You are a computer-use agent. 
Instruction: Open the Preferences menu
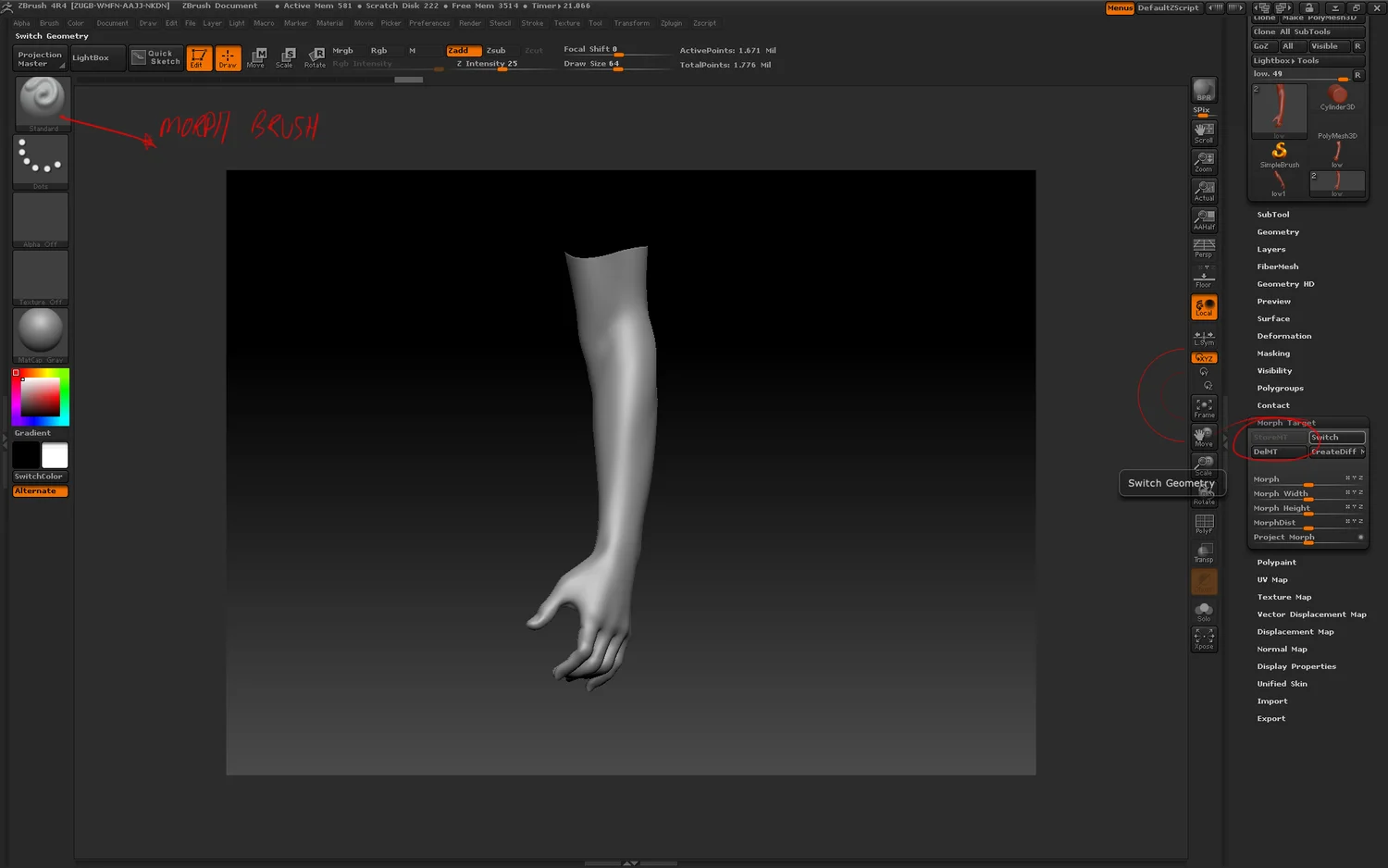point(428,23)
